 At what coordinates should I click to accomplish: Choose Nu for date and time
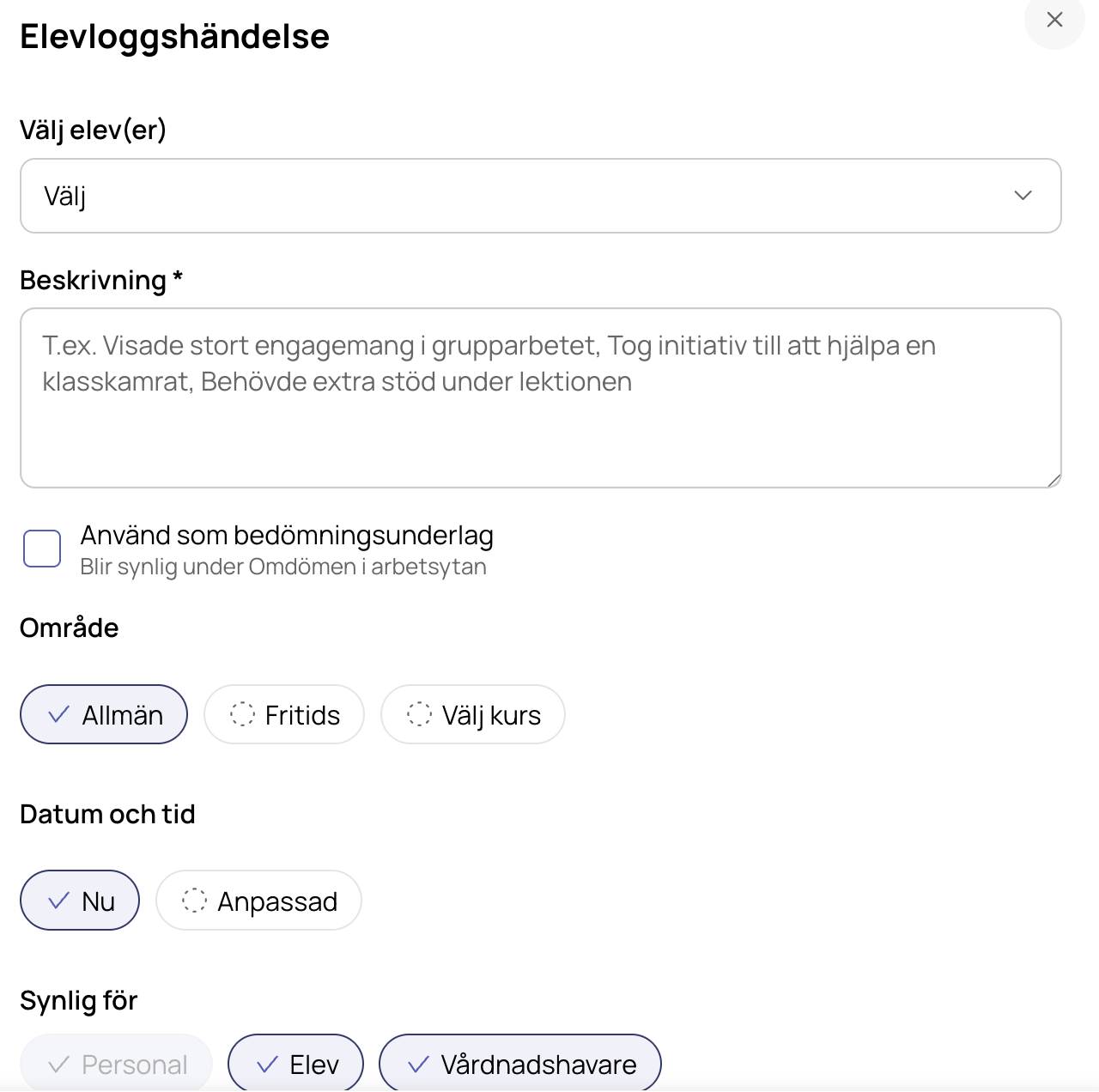coord(80,901)
